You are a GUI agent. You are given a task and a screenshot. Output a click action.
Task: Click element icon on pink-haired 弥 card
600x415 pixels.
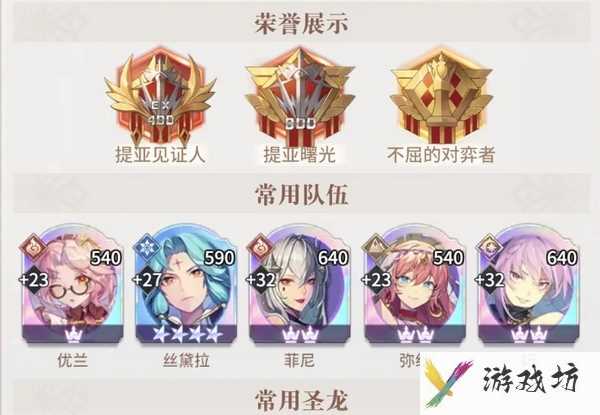tap(375, 246)
